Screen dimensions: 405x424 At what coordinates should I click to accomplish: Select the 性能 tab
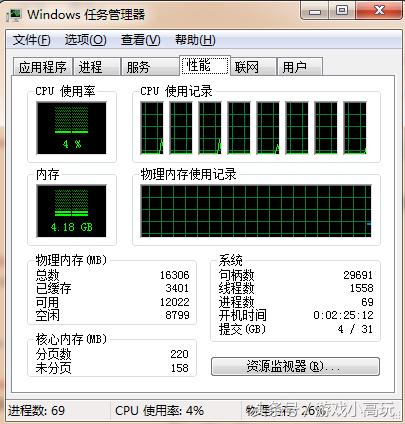pyautogui.click(x=205, y=65)
